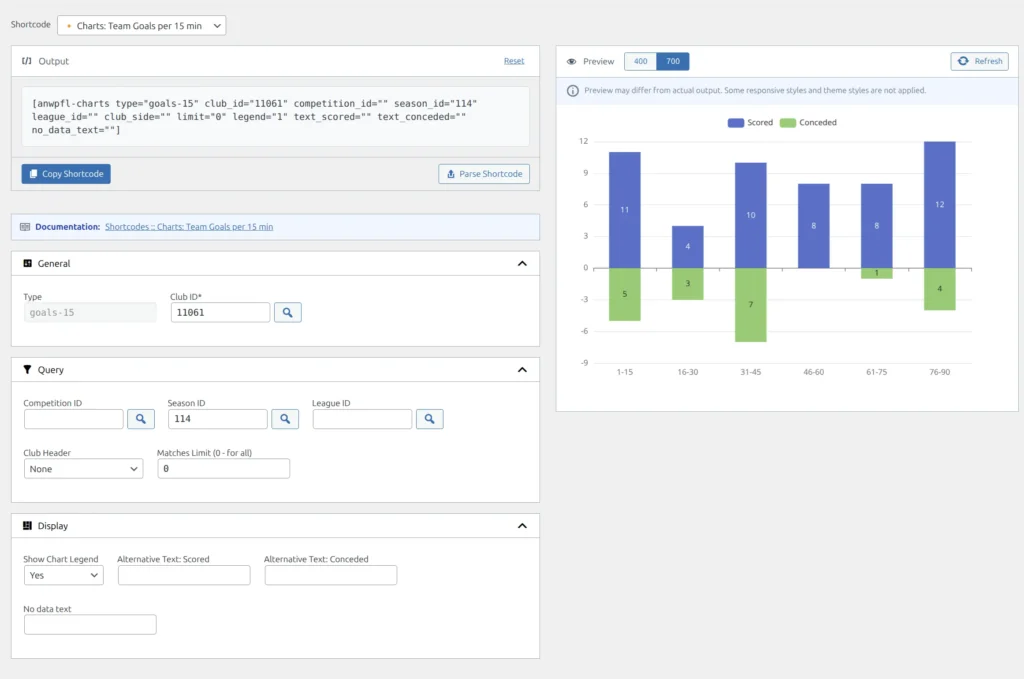Click the Season ID search magnifier icon

click(285, 418)
